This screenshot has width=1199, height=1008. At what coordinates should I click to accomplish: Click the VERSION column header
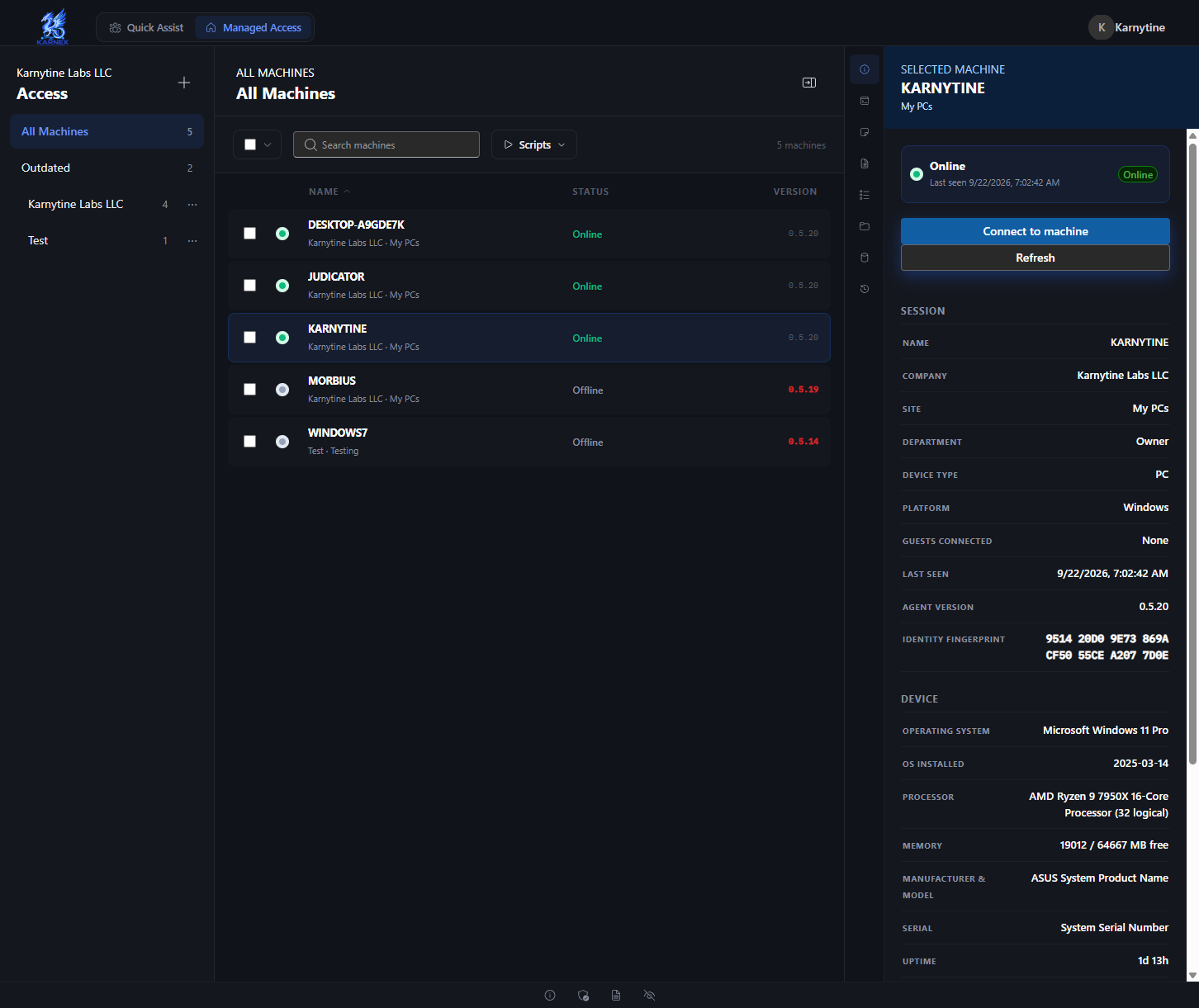coord(795,192)
